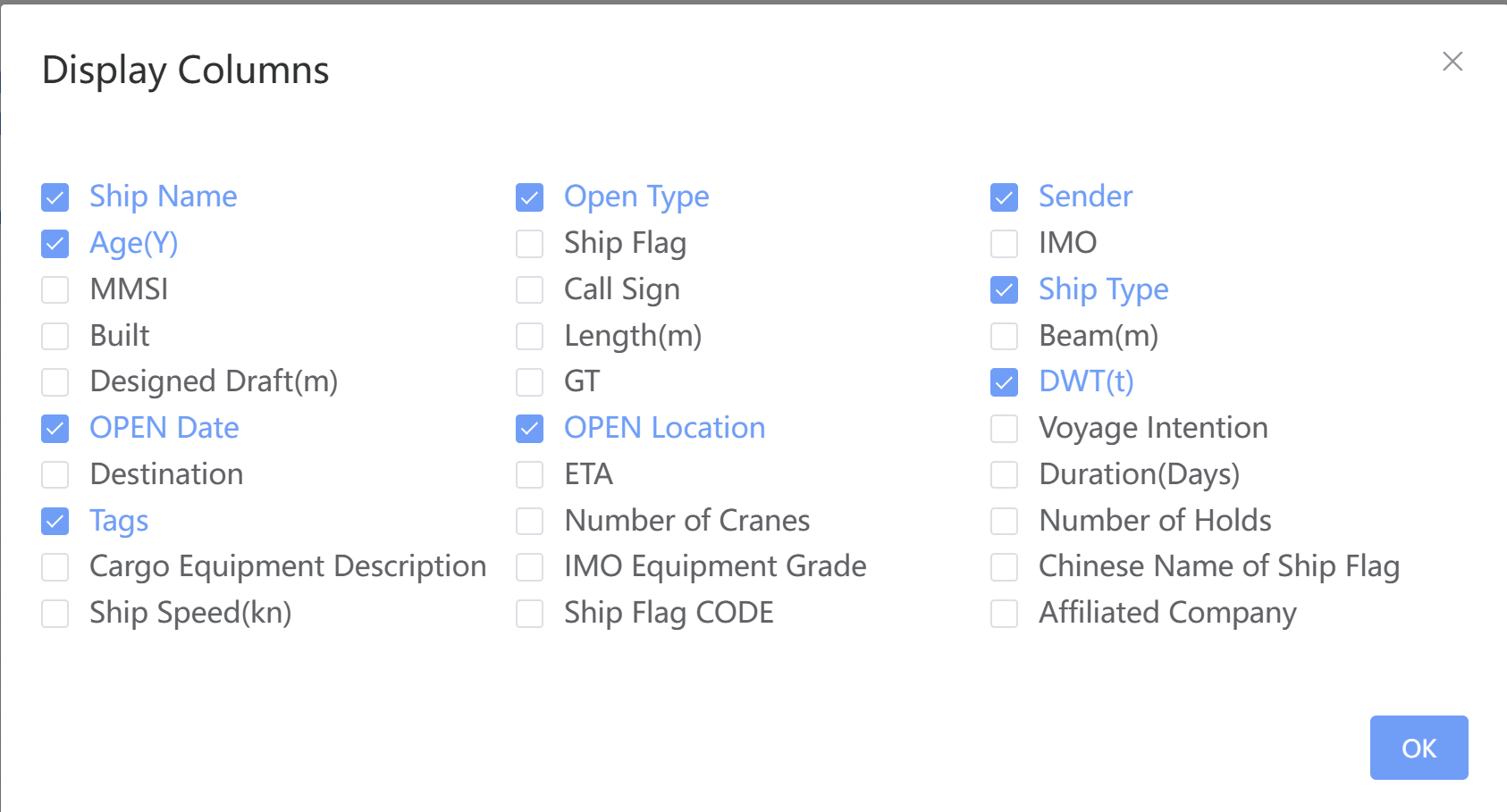Disable the Age(Y) column checkbox
This screenshot has width=1507, height=812.
click(x=55, y=244)
